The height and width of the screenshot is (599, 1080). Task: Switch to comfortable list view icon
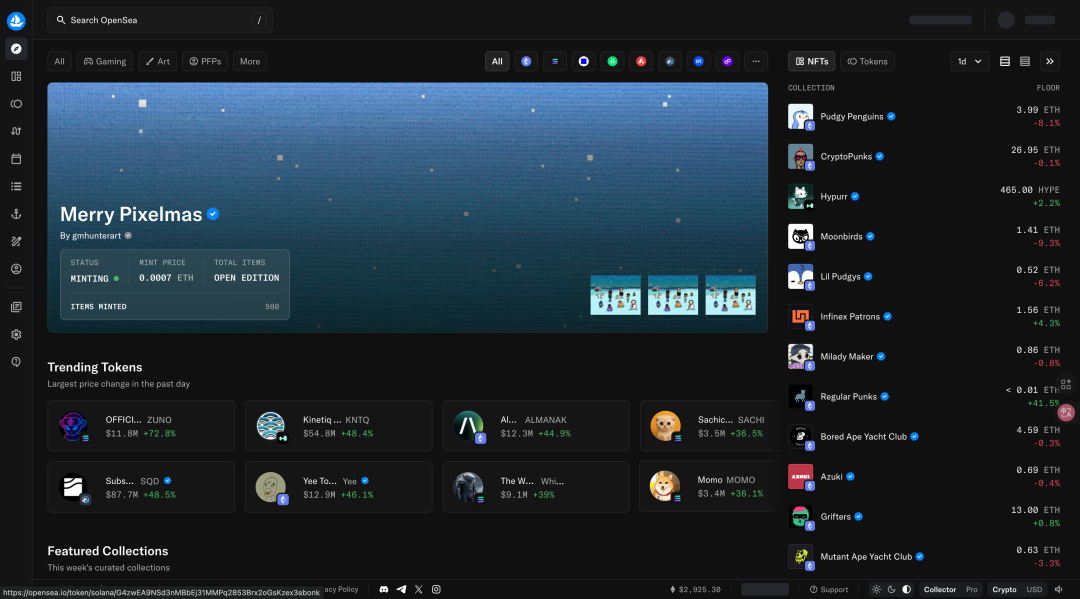pyautogui.click(x=1005, y=61)
